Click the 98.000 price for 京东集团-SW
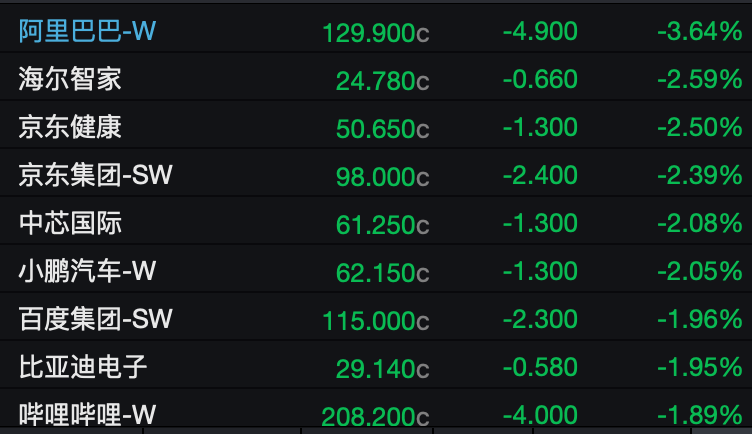 [375, 177]
